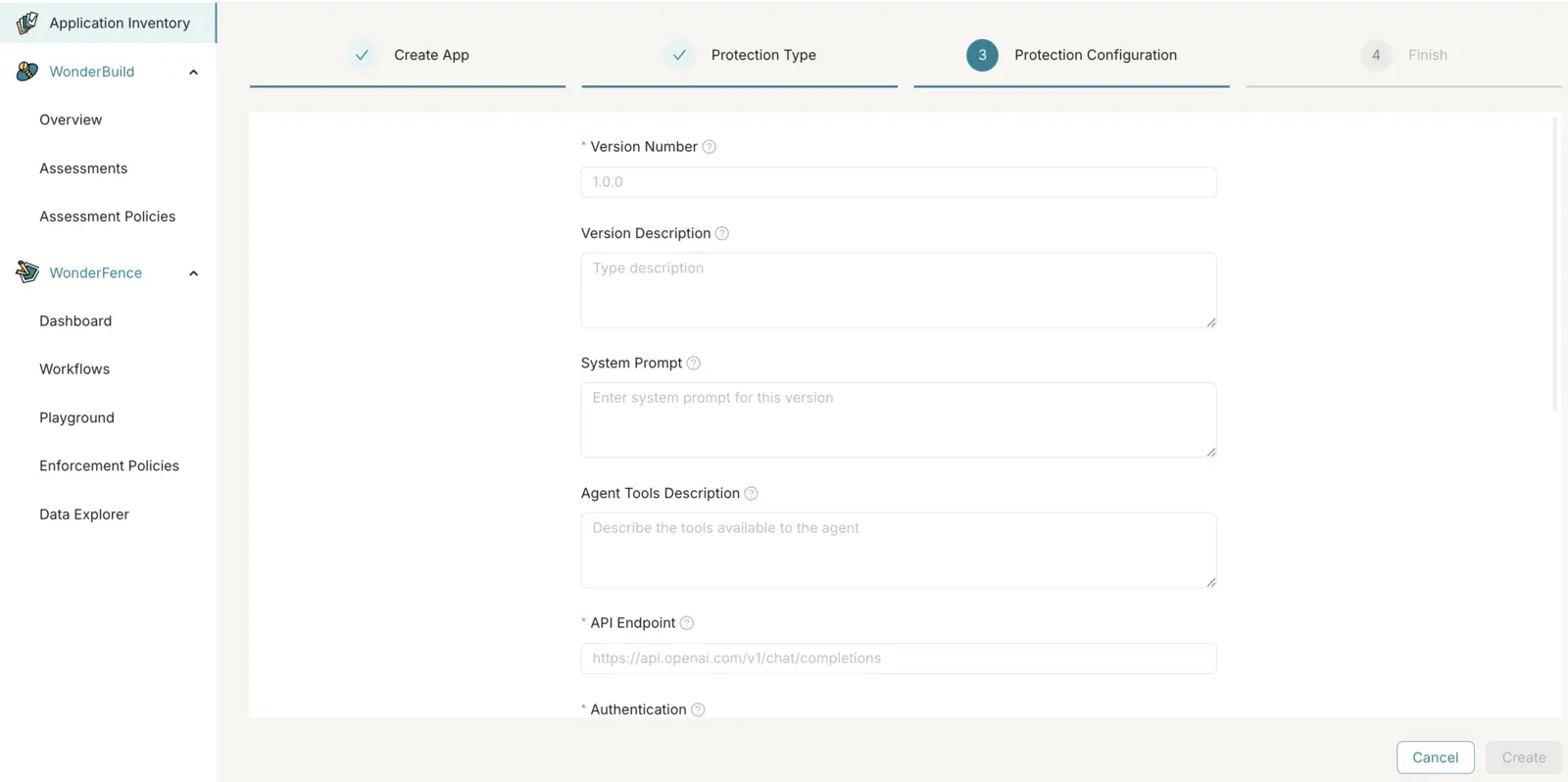Click the API Endpoint input field

pyautogui.click(x=899, y=659)
